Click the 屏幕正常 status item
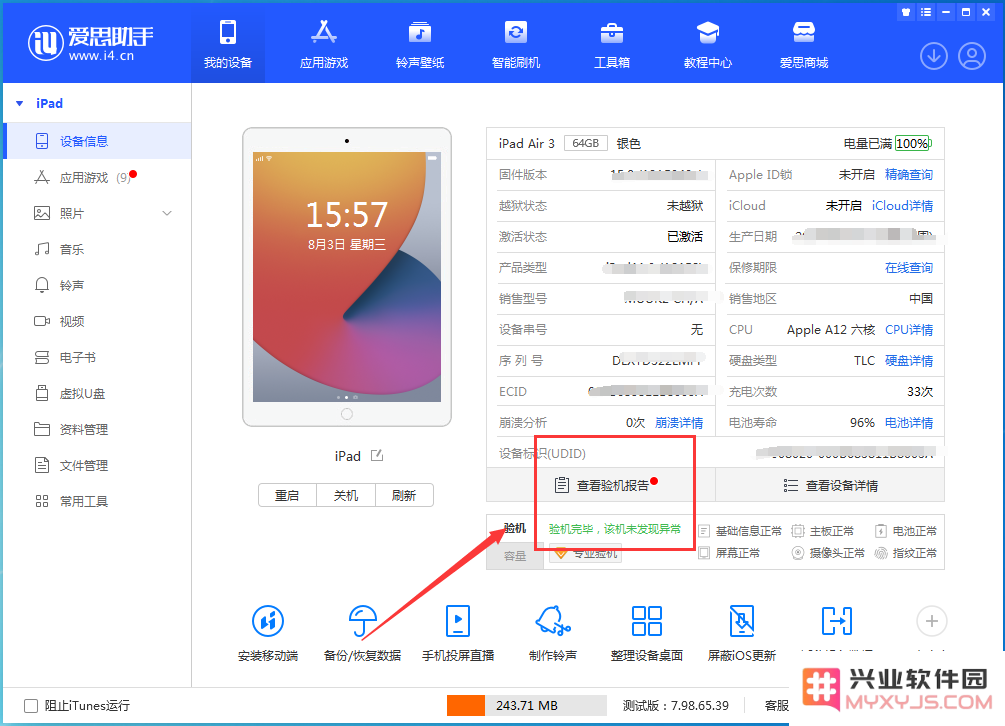This screenshot has height=726, width=1005. coord(729,553)
